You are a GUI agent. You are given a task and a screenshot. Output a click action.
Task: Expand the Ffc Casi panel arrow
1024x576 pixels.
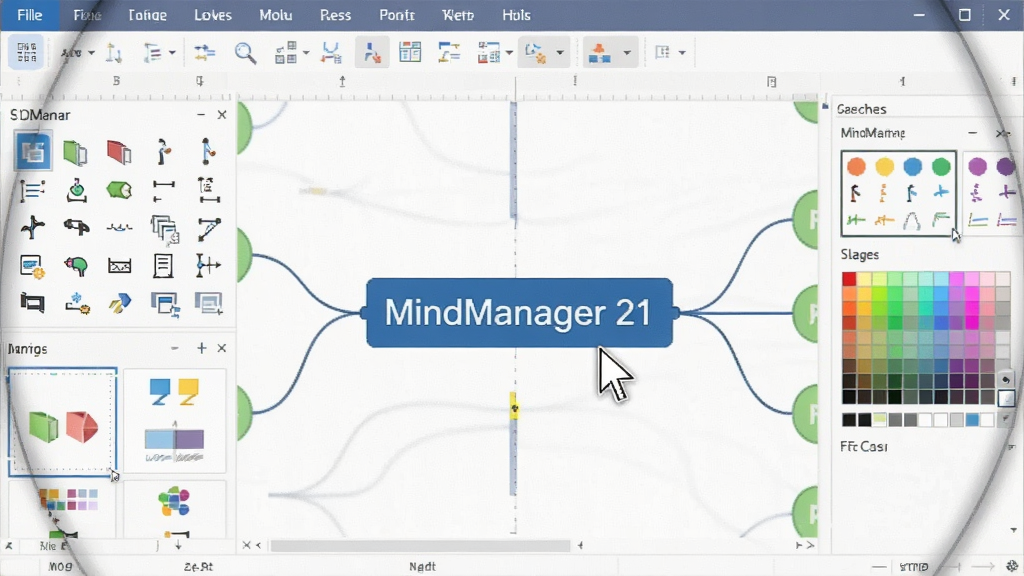click(x=1012, y=447)
